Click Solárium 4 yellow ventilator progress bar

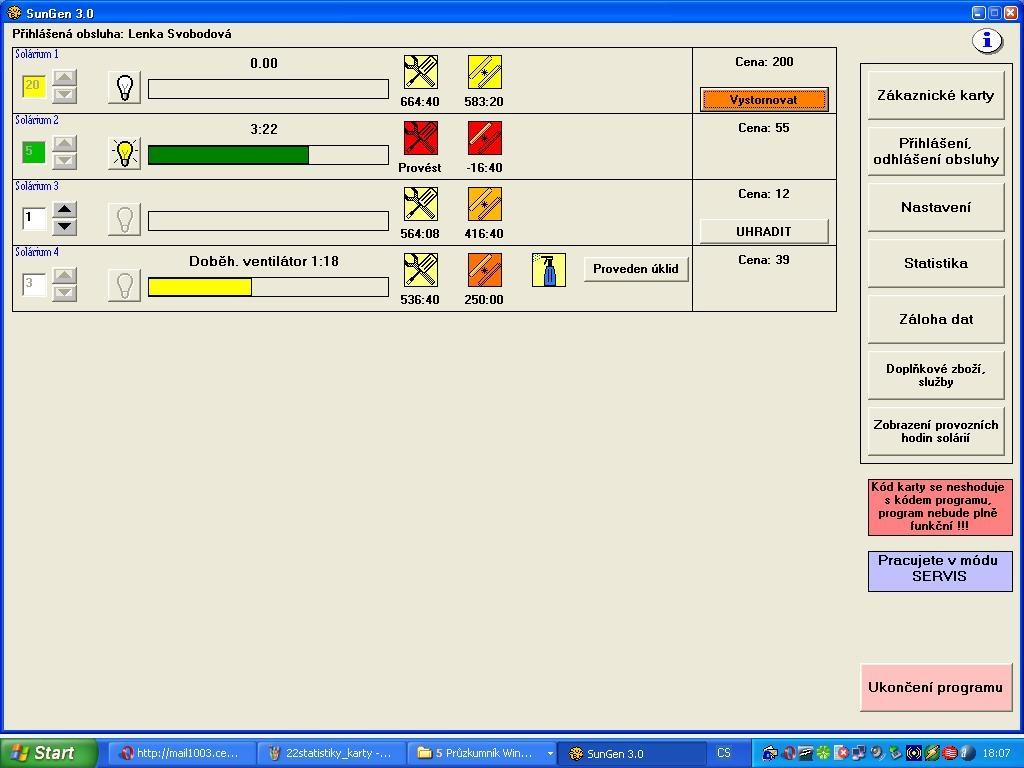pyautogui.click(x=268, y=287)
